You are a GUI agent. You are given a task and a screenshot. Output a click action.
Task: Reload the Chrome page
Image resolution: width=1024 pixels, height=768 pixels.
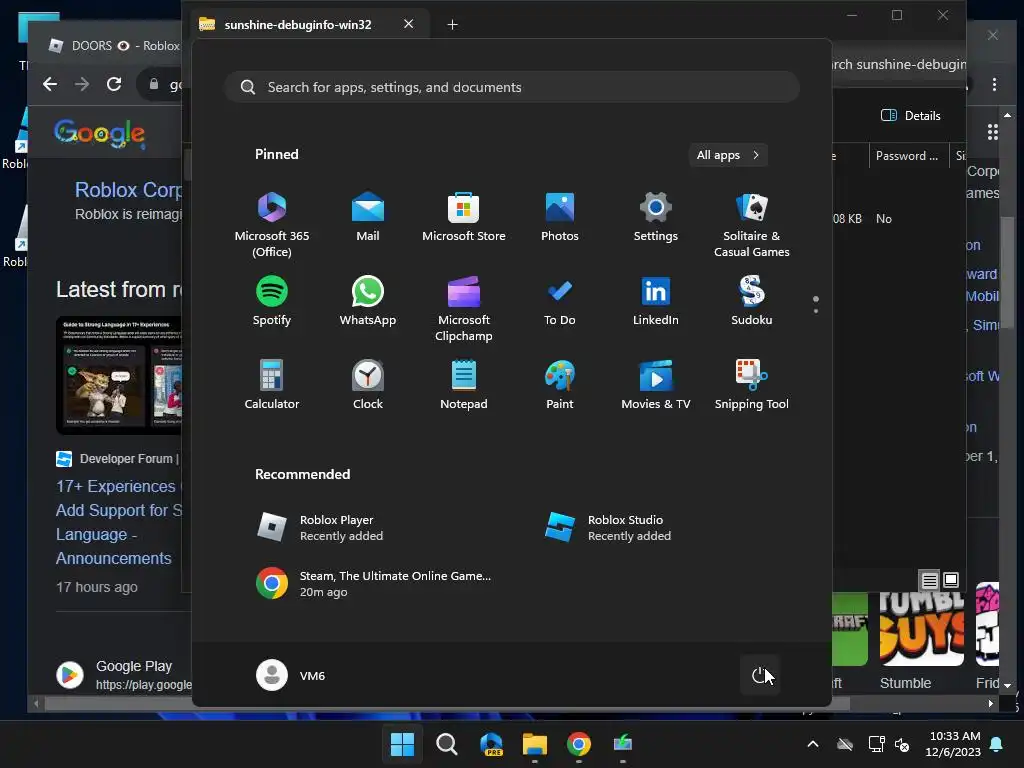114,84
